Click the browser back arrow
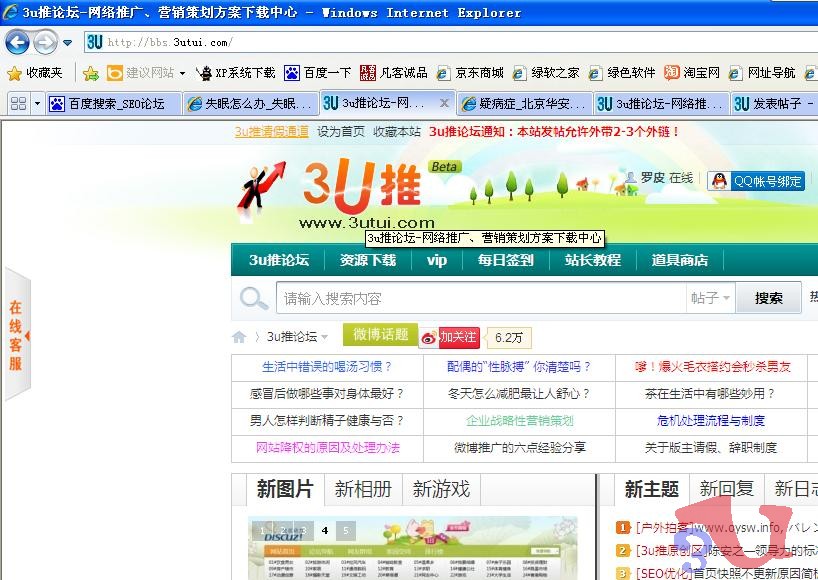818x580 pixels. click(18, 42)
